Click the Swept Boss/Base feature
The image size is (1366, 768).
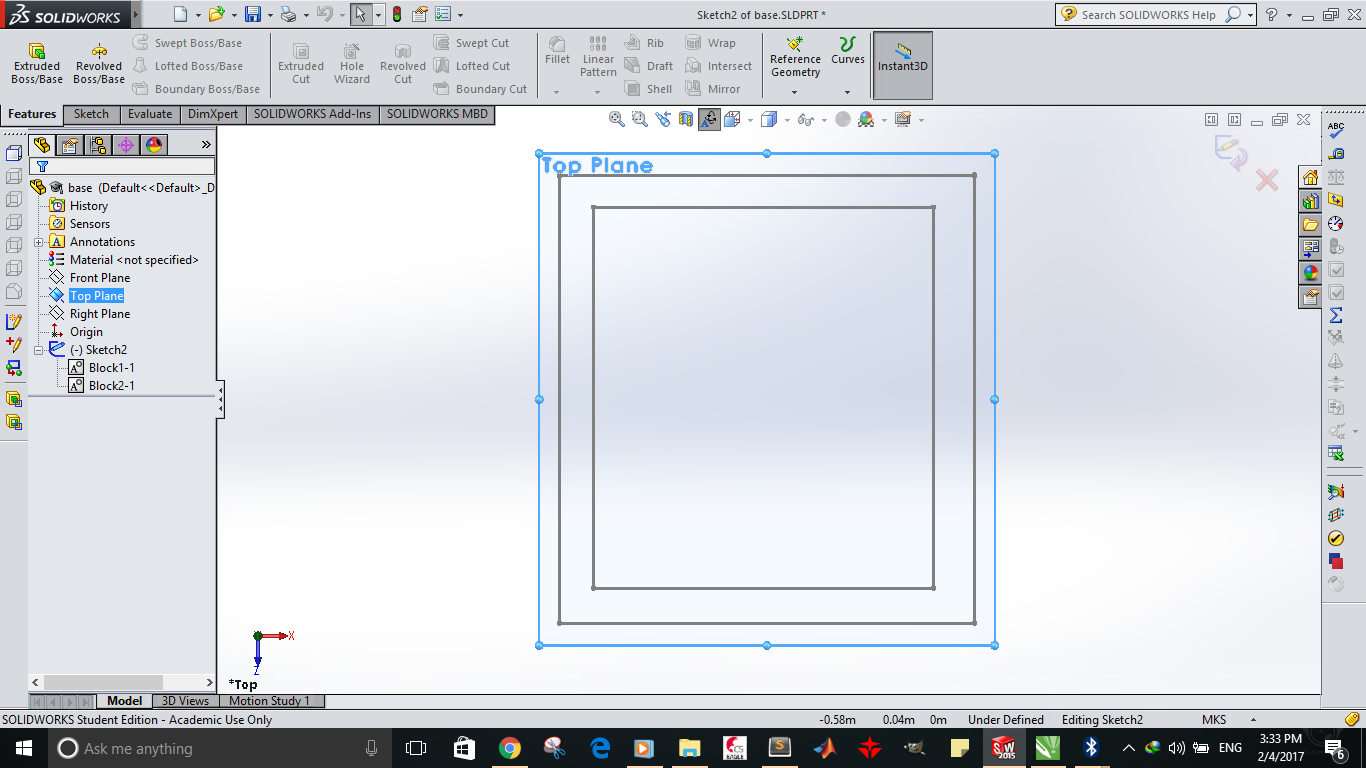coord(188,43)
